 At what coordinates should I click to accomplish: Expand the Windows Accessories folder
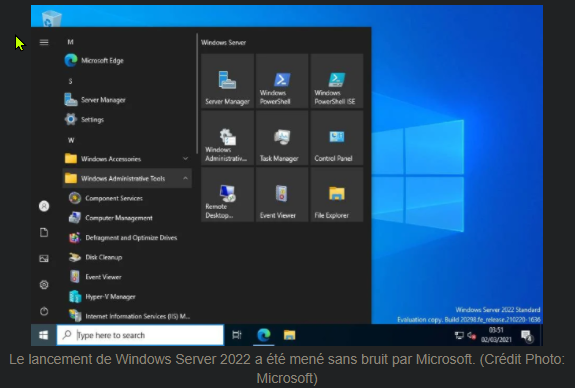127,159
